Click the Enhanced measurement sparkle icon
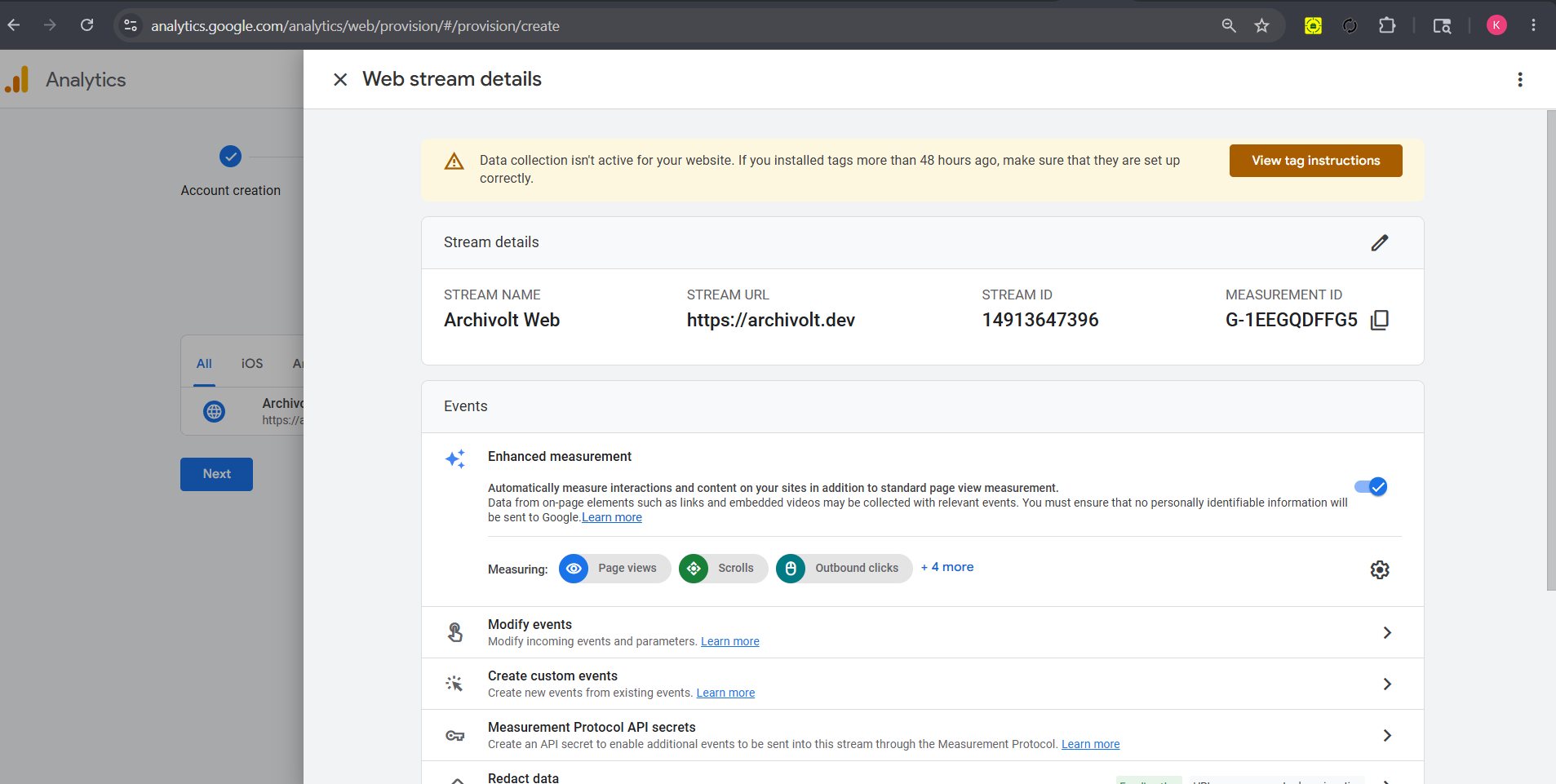1556x784 pixels. point(455,458)
